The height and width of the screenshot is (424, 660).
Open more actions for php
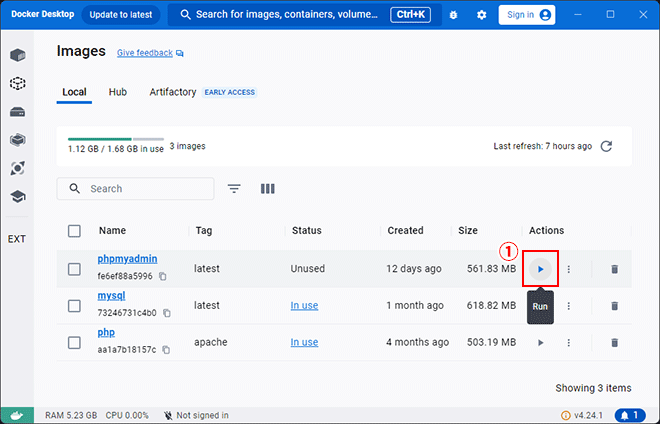tap(569, 343)
